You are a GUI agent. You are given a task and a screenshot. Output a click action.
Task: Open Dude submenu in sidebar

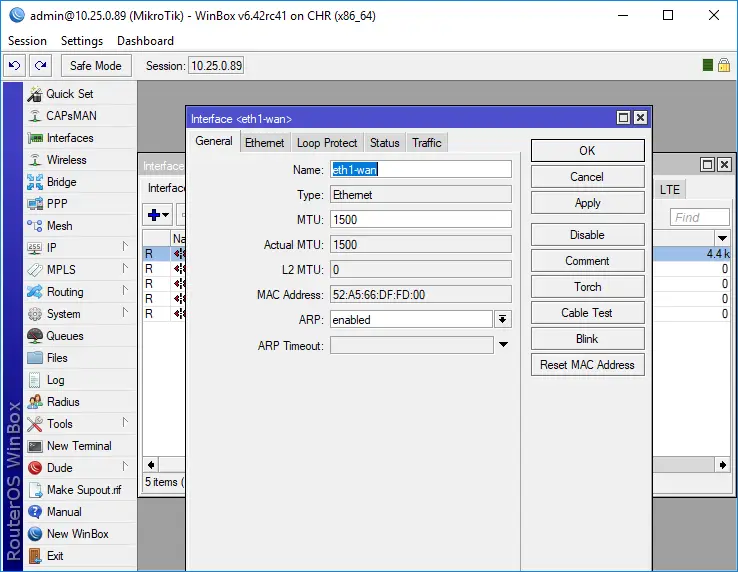coord(80,468)
